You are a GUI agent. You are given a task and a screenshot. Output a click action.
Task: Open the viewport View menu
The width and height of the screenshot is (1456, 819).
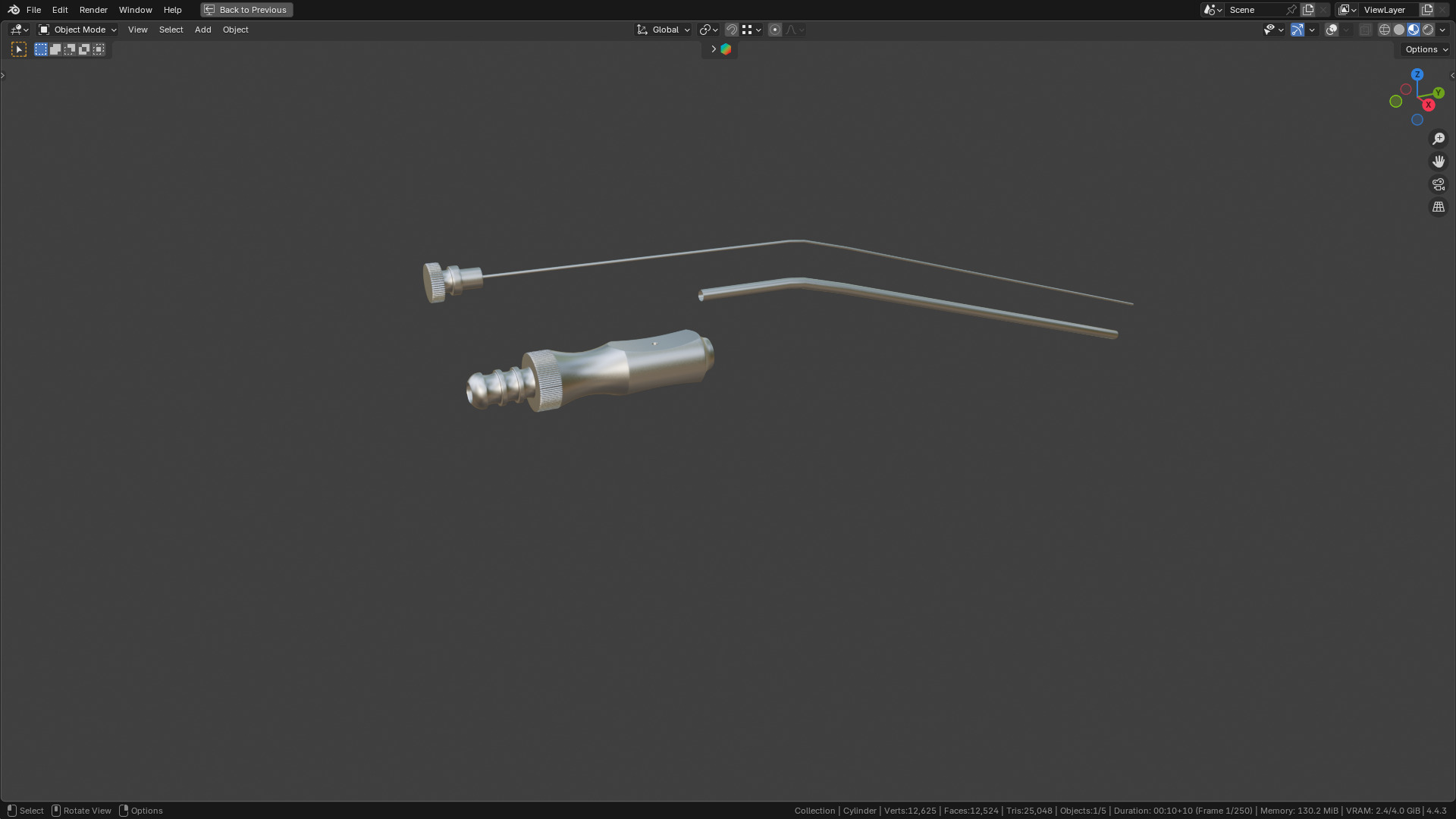pos(137,30)
